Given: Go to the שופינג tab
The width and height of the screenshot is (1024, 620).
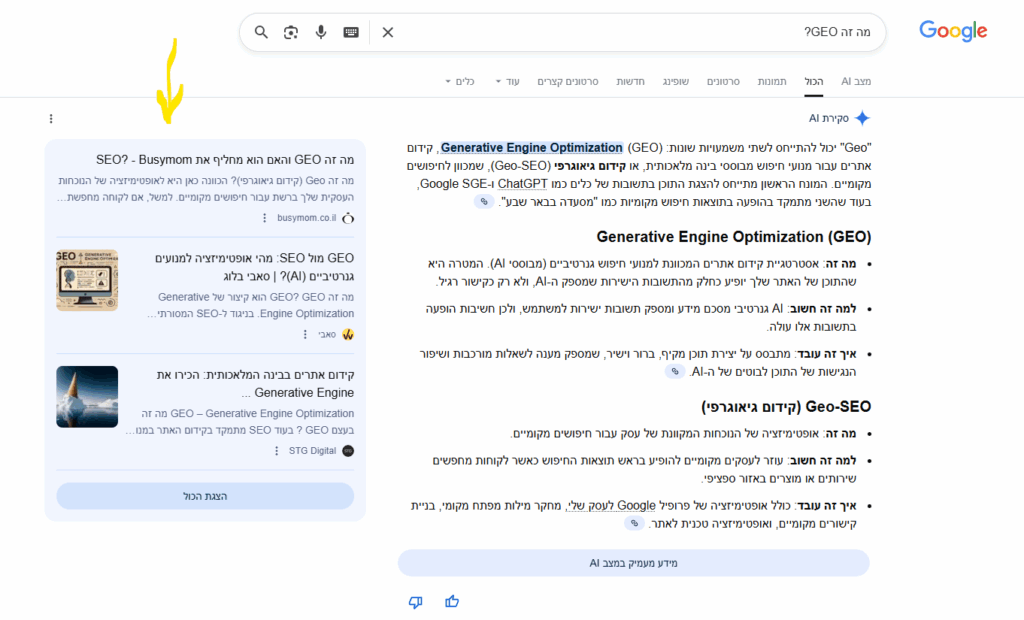Looking at the screenshot, I should click(x=675, y=82).
